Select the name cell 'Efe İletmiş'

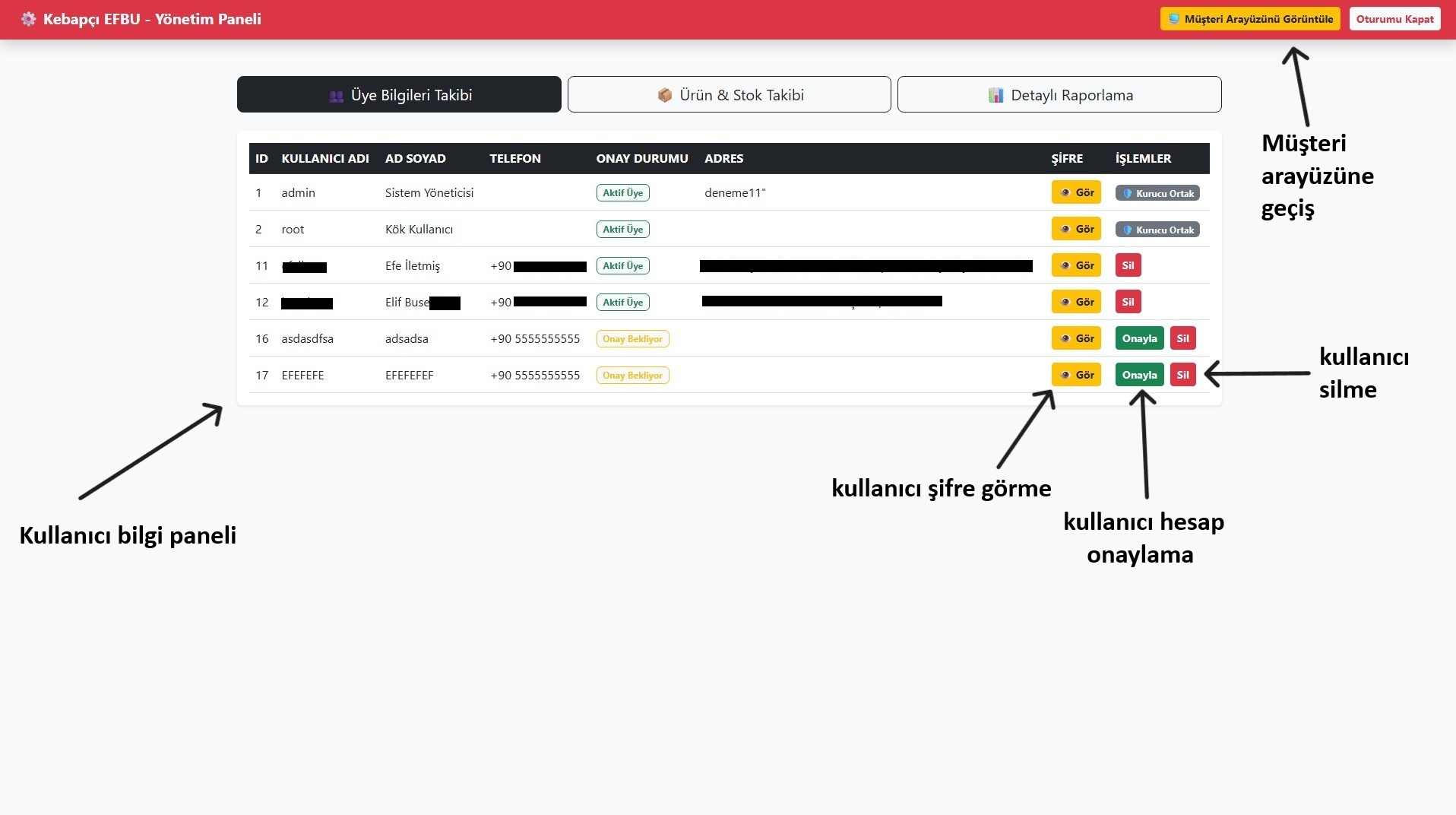(413, 265)
